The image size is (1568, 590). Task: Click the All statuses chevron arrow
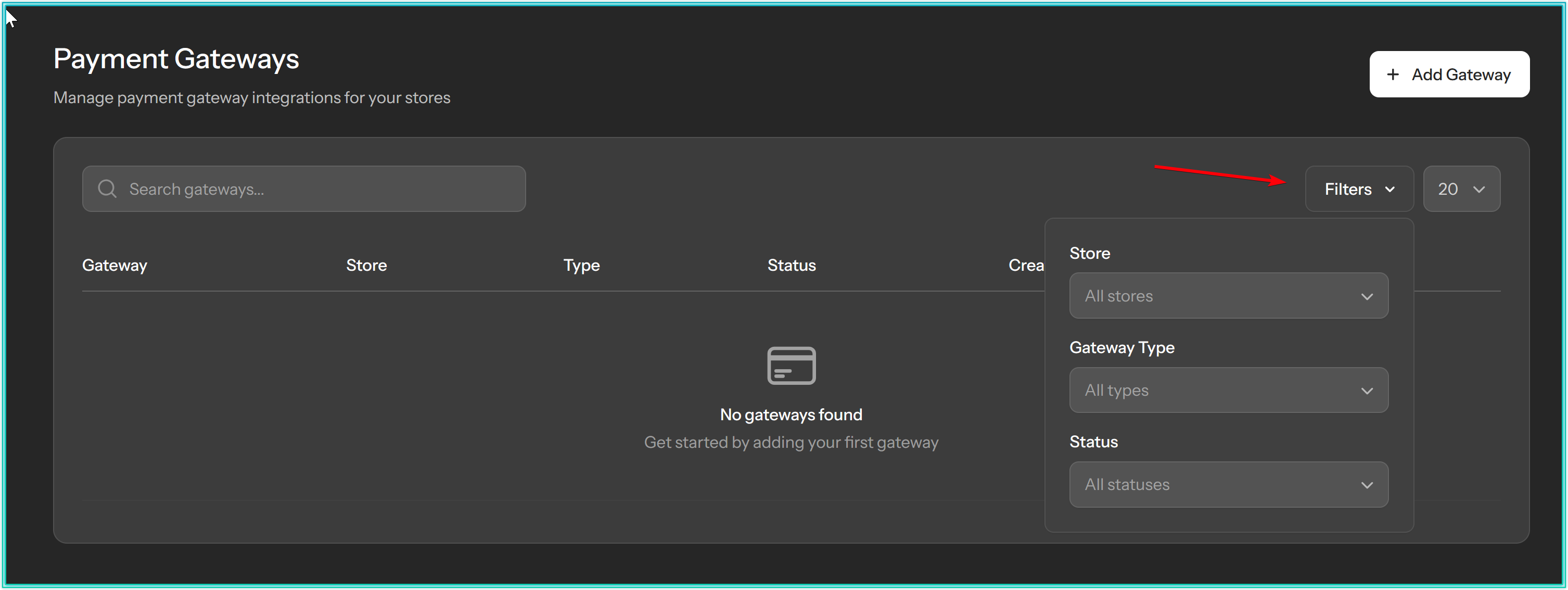pos(1367,485)
